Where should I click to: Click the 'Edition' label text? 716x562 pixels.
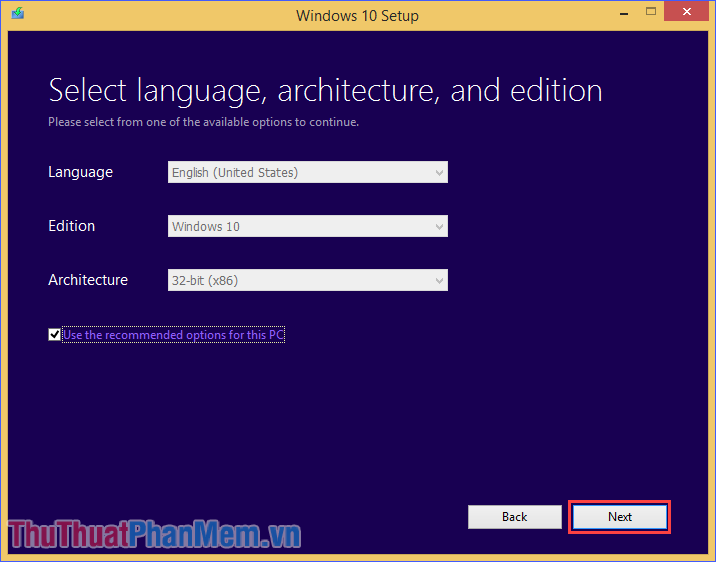point(72,226)
